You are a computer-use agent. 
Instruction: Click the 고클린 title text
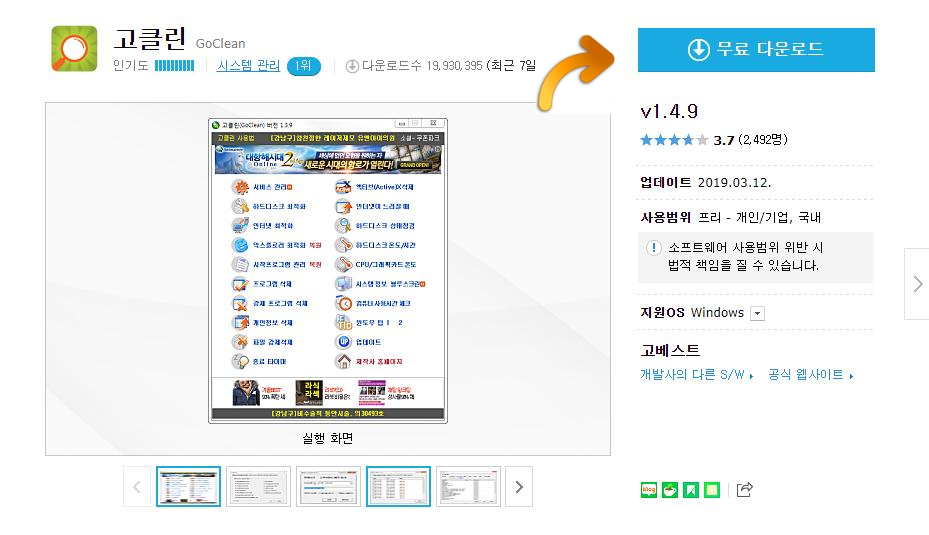(149, 39)
